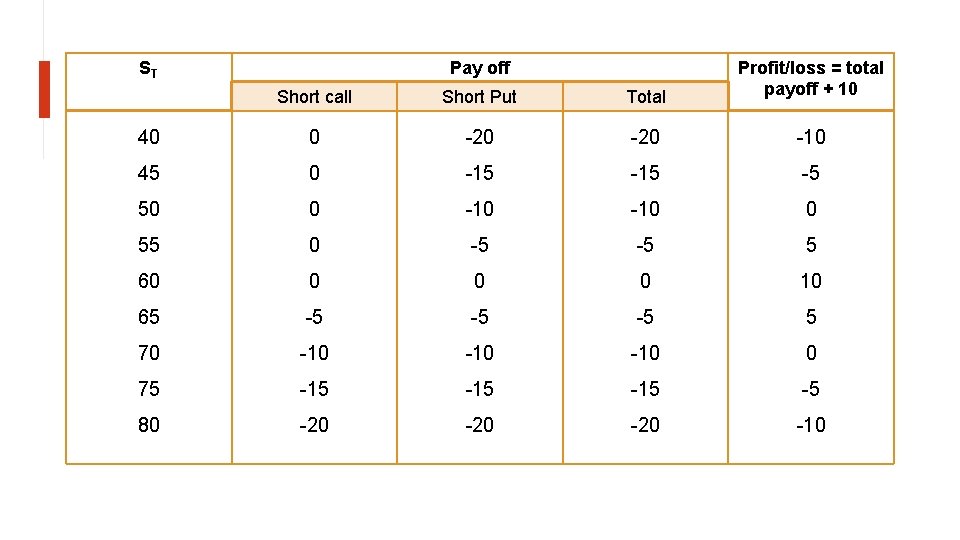Click Total value in the 80 row
Viewport: 960px width, 540px height.
[645, 425]
